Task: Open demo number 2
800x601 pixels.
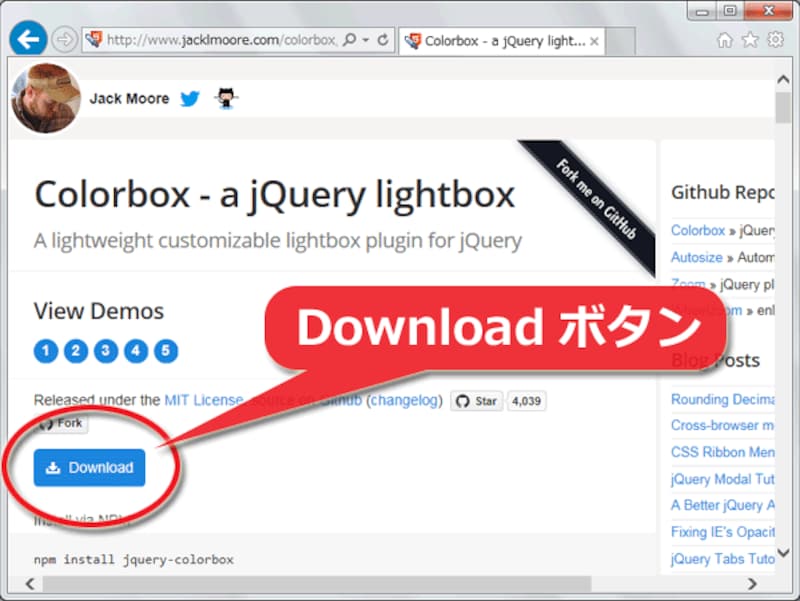Action: [76, 351]
